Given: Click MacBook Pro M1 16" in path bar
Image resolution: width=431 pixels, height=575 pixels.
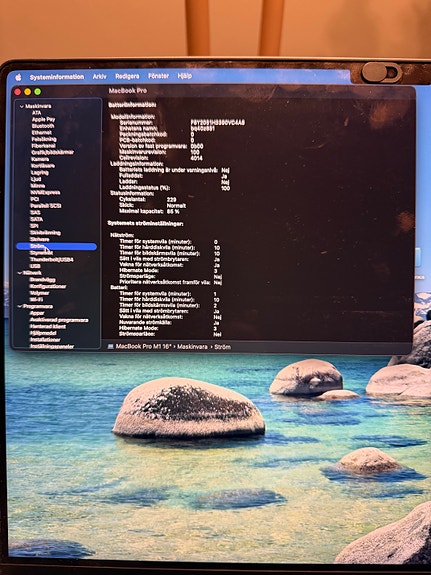Looking at the screenshot, I should click(x=143, y=347).
